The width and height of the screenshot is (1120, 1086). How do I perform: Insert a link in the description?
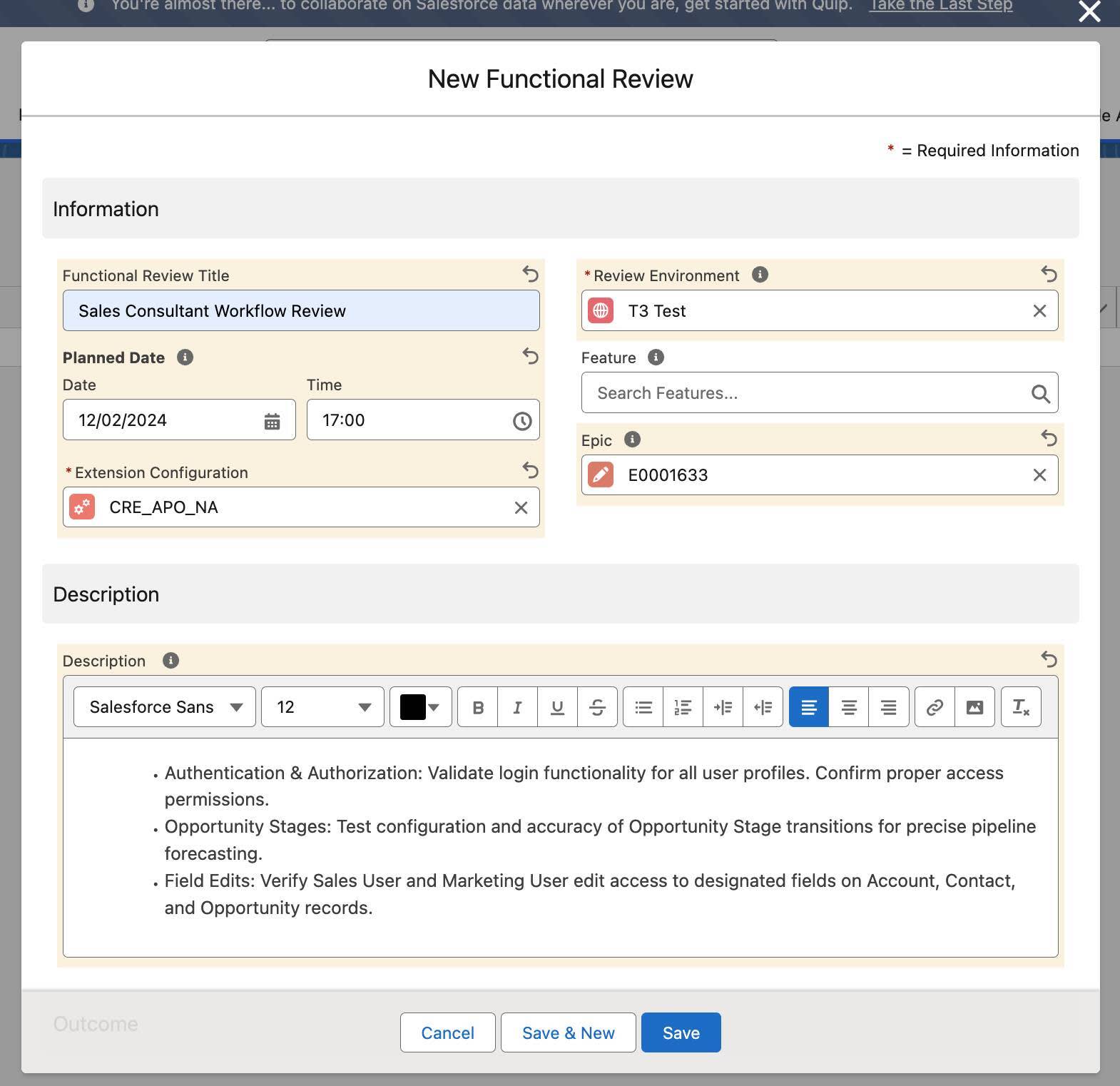(935, 707)
